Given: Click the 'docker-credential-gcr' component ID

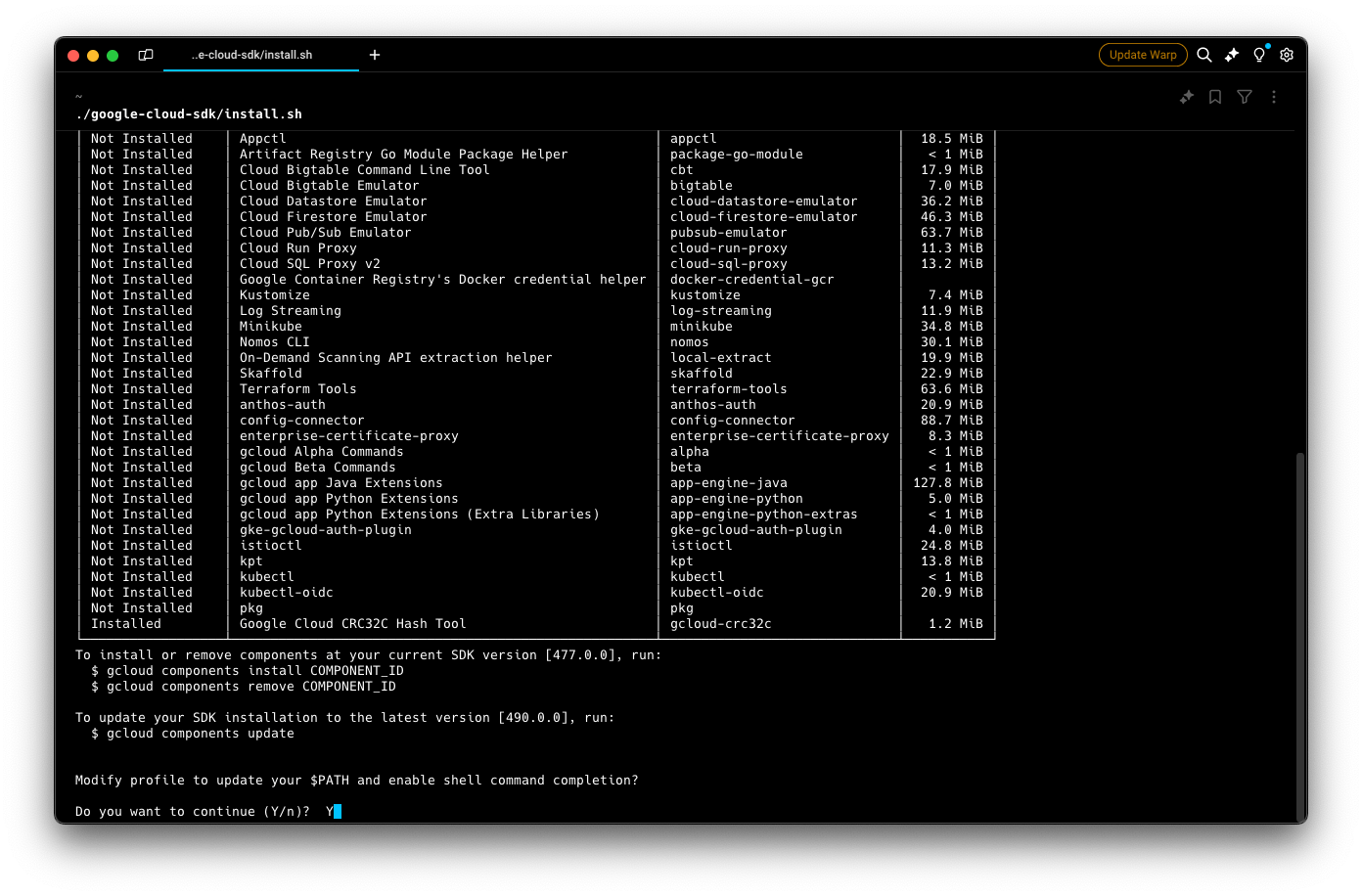Looking at the screenshot, I should click(x=752, y=280).
